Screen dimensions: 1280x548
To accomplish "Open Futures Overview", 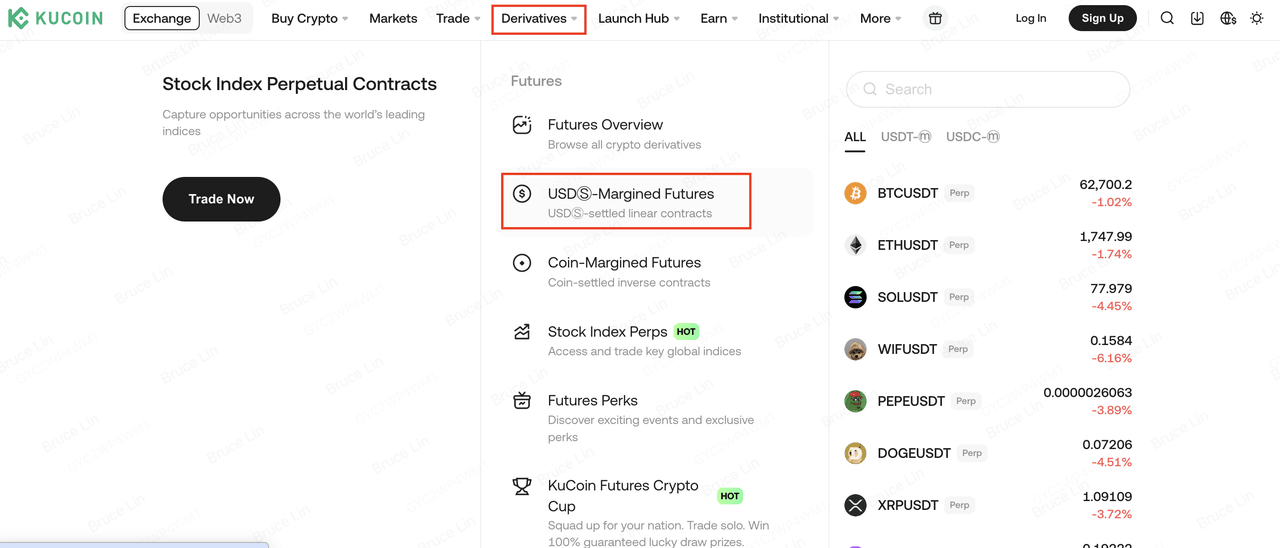I will click(x=658, y=134).
